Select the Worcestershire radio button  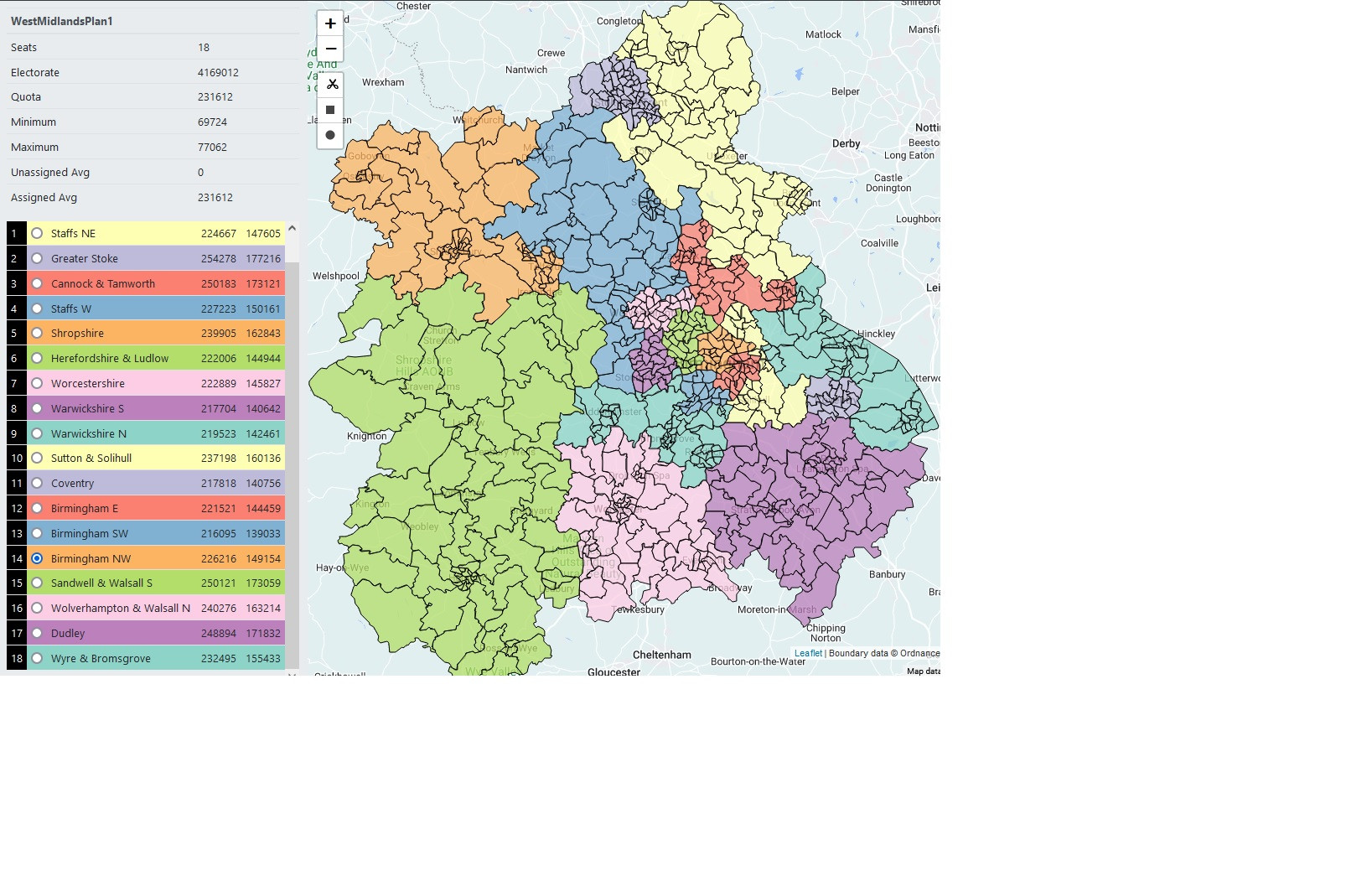(37, 383)
